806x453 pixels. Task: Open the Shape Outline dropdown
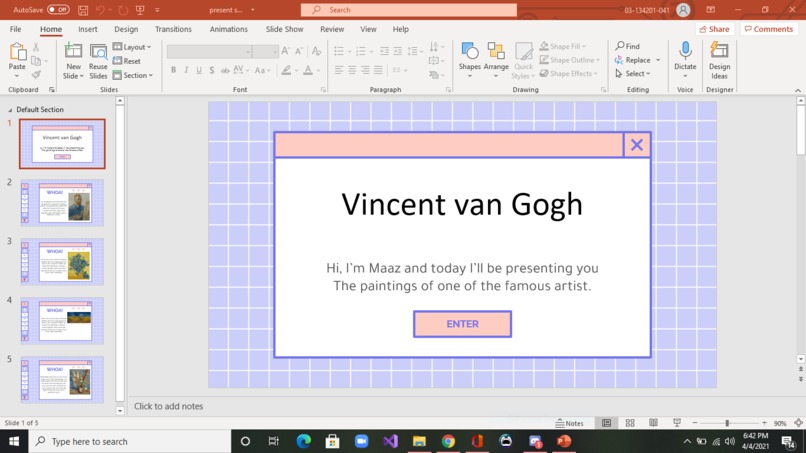tap(570, 60)
